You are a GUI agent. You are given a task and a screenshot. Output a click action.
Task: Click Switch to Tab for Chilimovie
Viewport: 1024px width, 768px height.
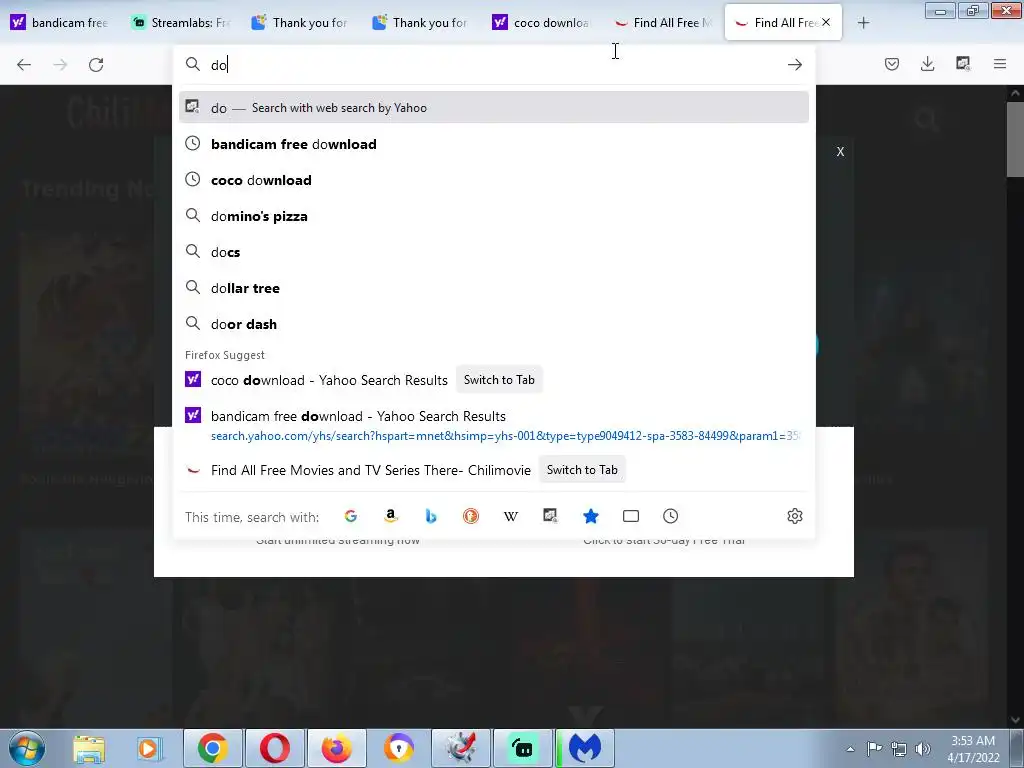[x=582, y=470]
